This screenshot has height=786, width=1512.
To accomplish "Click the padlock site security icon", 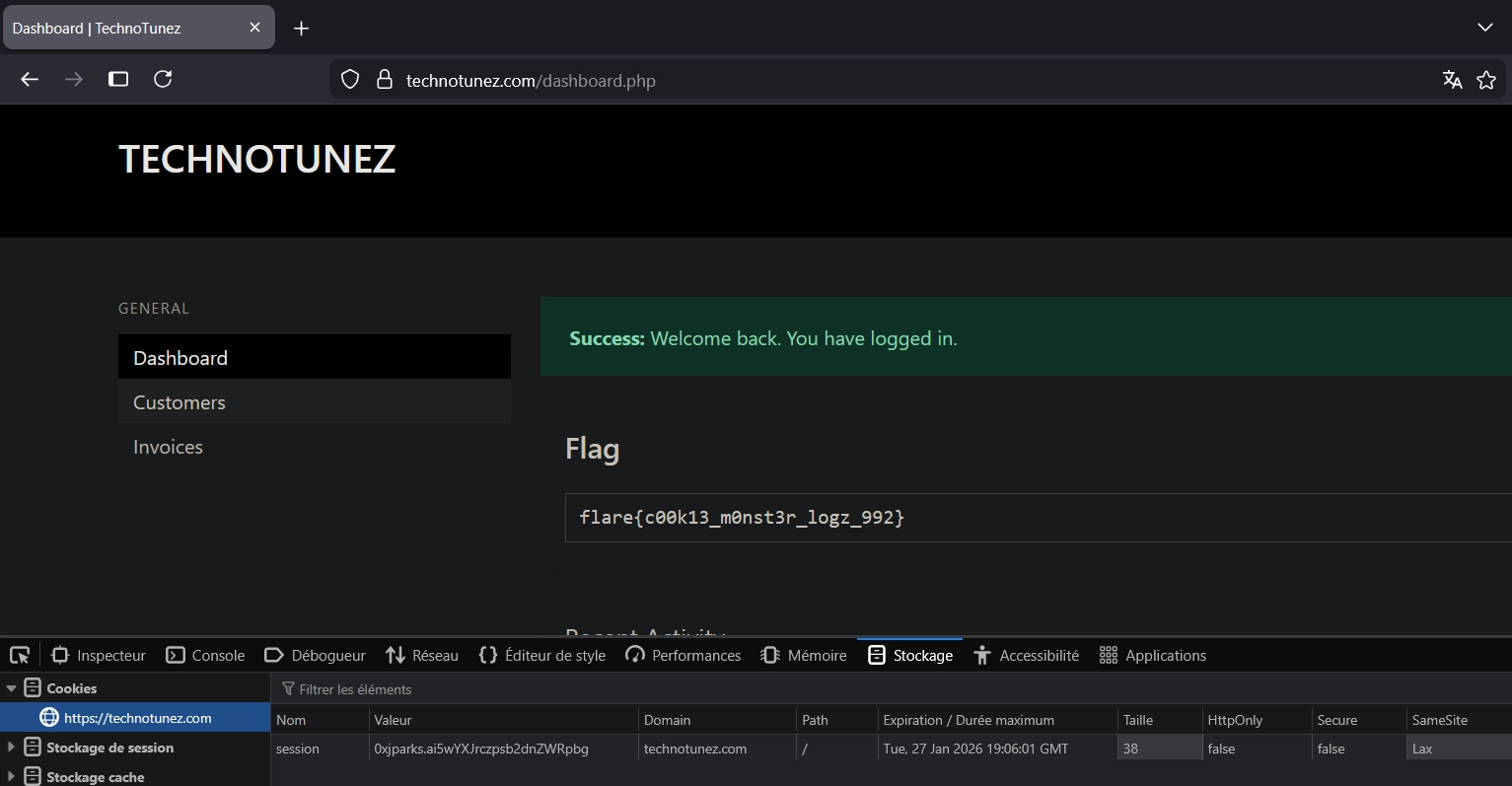I will (385, 80).
